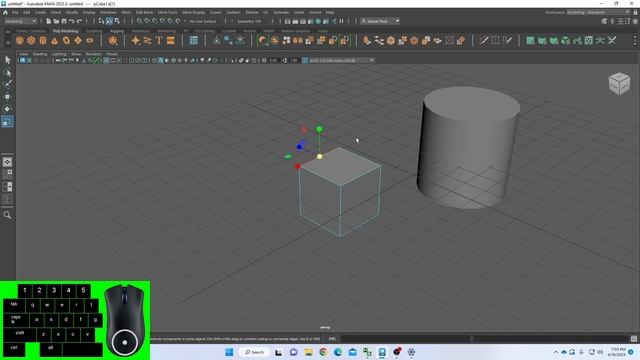The width and height of the screenshot is (640, 360).
Task: Create a polygon cube from the shelf
Action: [x=31, y=40]
